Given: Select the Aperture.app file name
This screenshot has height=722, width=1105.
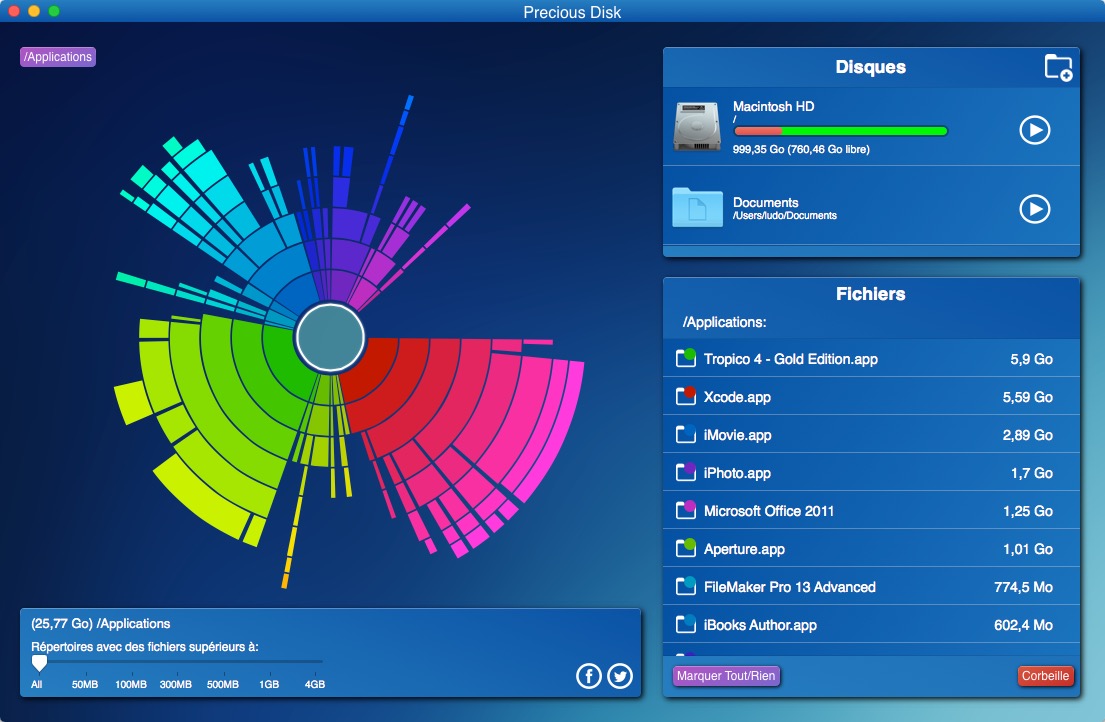Looking at the screenshot, I should 744,549.
